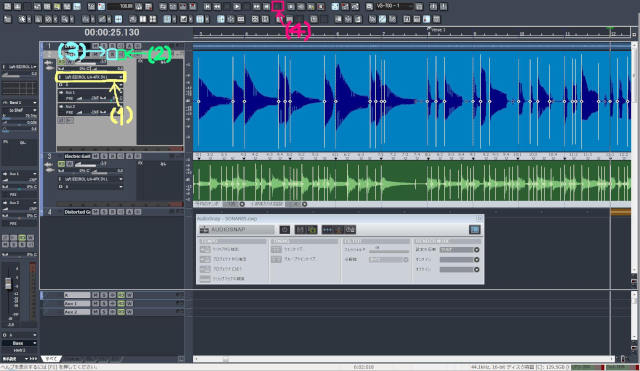Click the rewind button in the transport

[217, 7]
